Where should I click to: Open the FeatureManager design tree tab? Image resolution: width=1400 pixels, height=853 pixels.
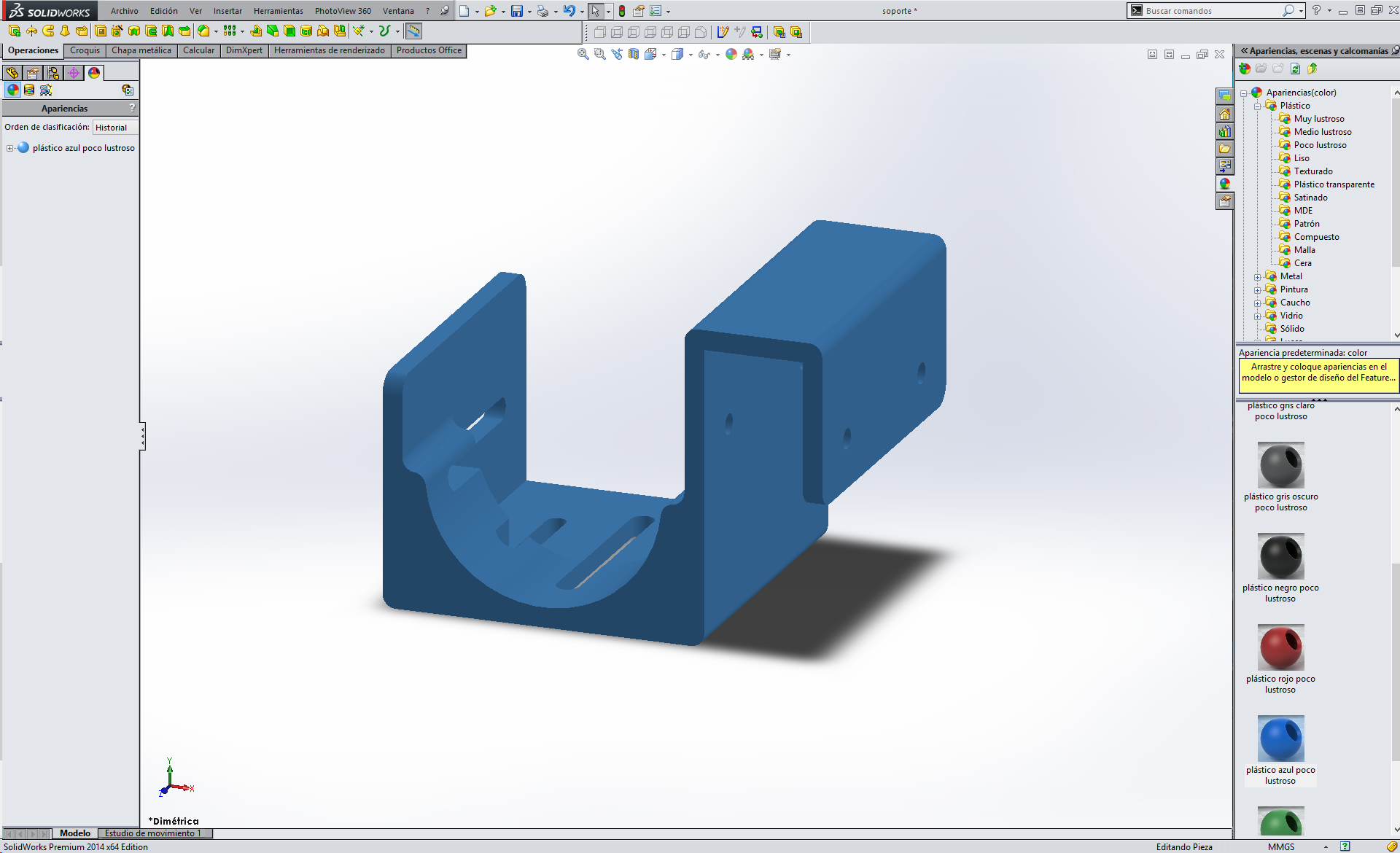click(x=12, y=73)
